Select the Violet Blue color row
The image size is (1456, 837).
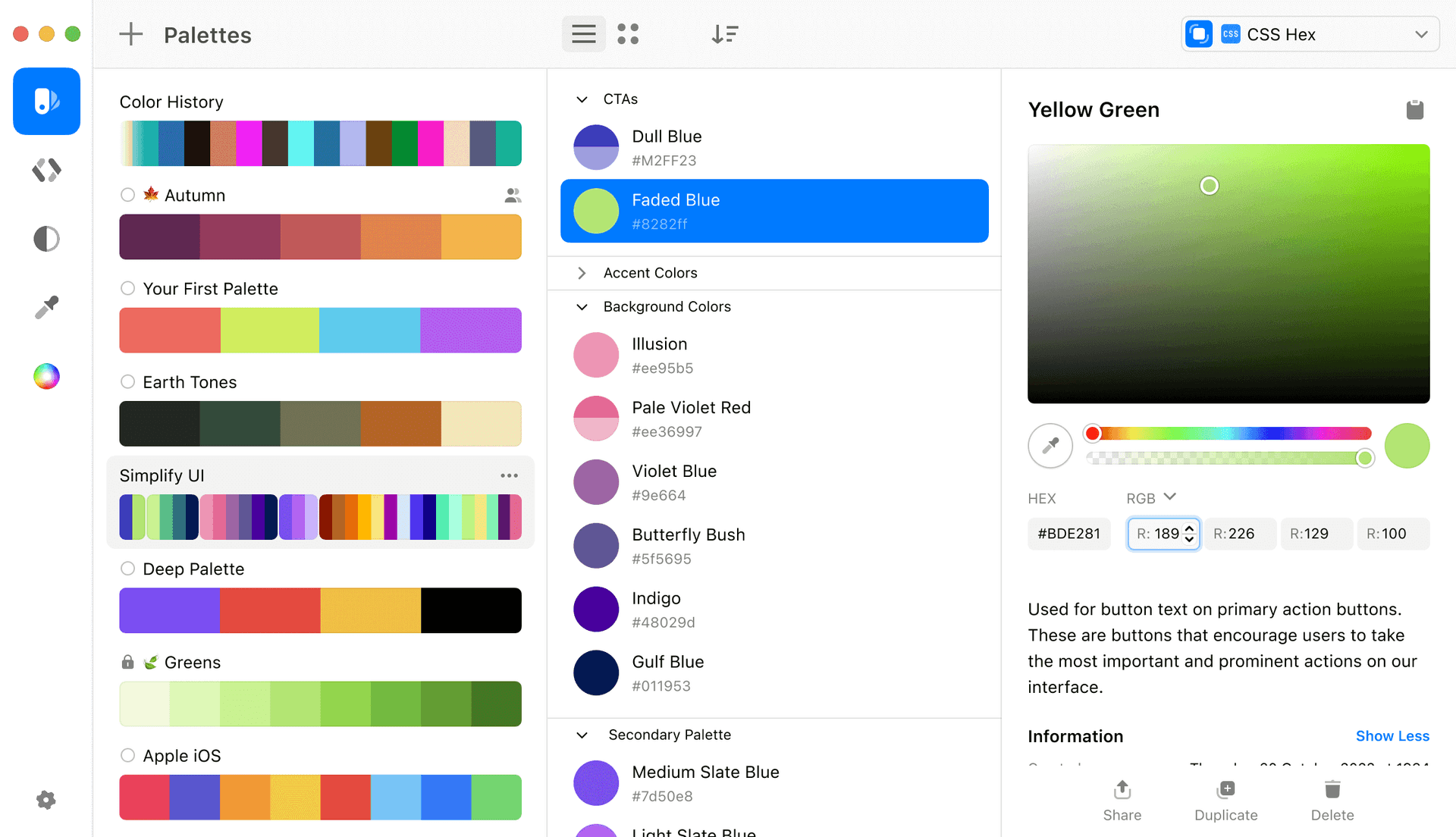774,482
